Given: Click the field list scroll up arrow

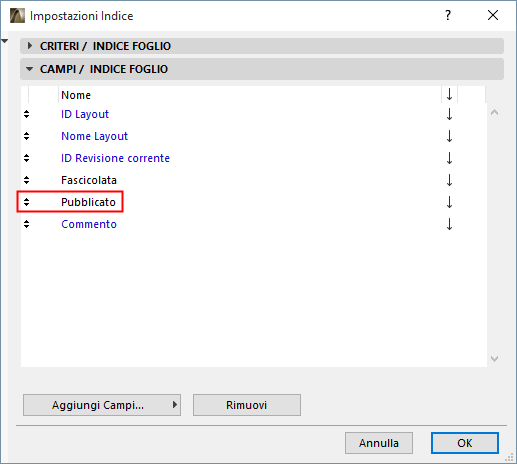Looking at the screenshot, I should 495,113.
